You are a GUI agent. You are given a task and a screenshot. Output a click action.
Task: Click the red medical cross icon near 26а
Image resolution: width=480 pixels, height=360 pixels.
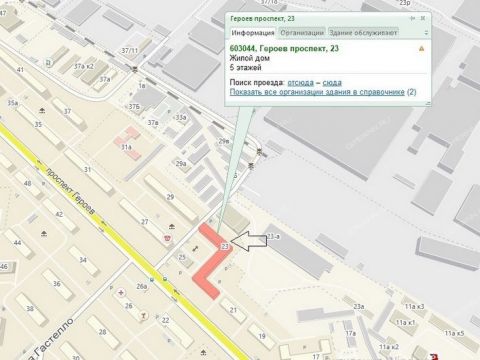pyautogui.click(x=121, y=293)
